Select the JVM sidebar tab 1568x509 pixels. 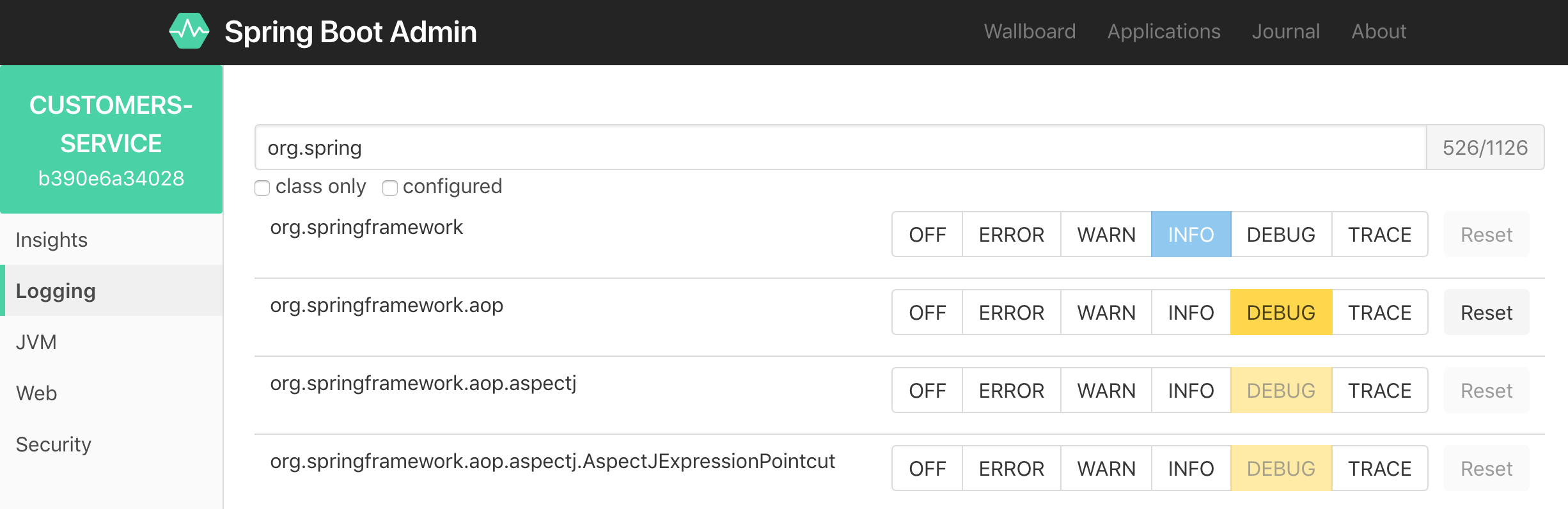(36, 342)
